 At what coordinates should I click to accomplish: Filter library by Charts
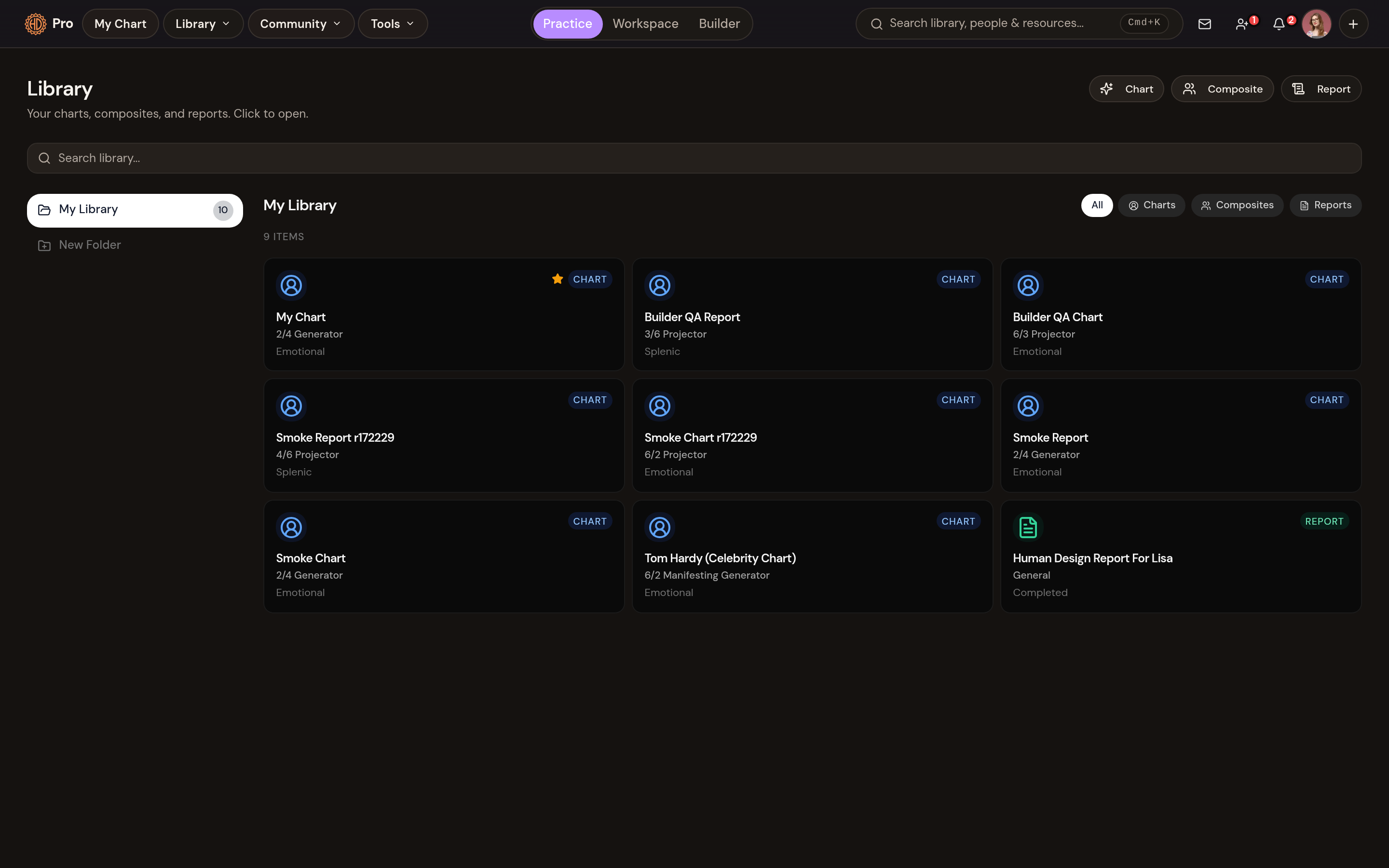pyautogui.click(x=1151, y=205)
